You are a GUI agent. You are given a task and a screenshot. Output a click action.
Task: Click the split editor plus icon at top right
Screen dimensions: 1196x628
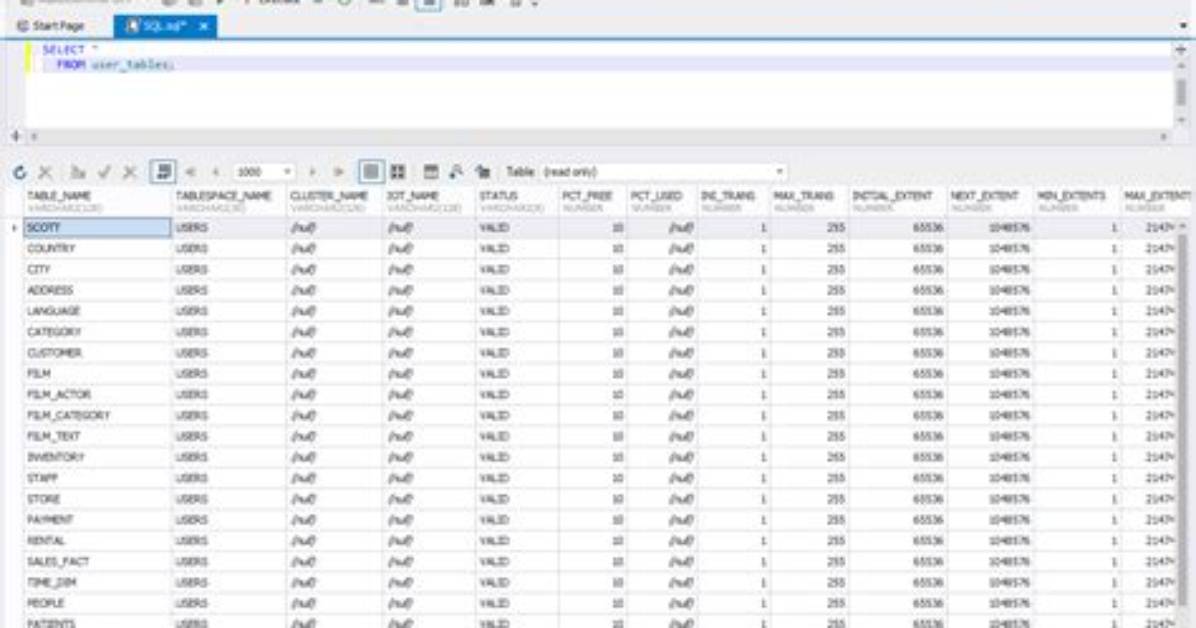1181,50
